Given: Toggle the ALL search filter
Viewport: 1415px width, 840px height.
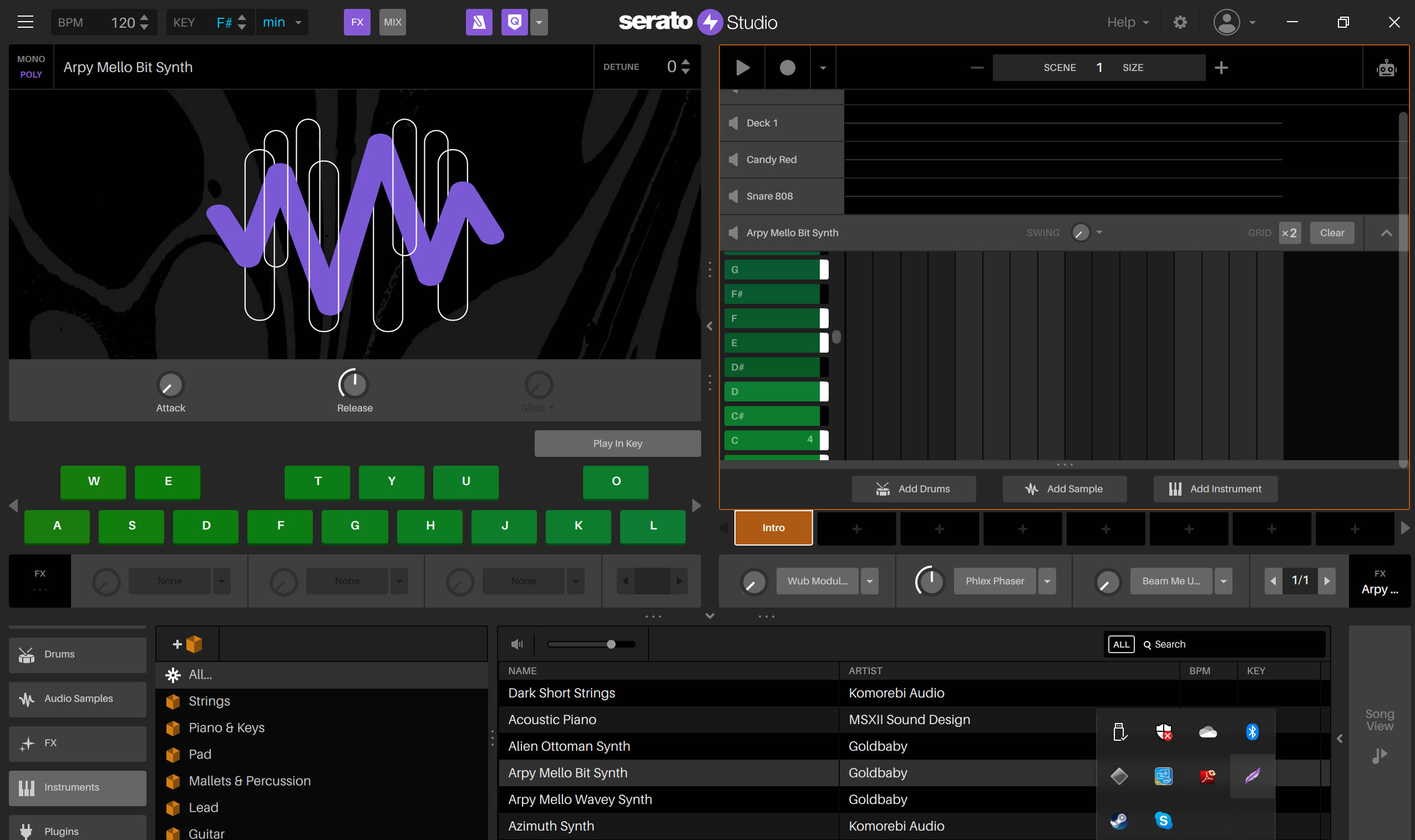Looking at the screenshot, I should (1120, 644).
